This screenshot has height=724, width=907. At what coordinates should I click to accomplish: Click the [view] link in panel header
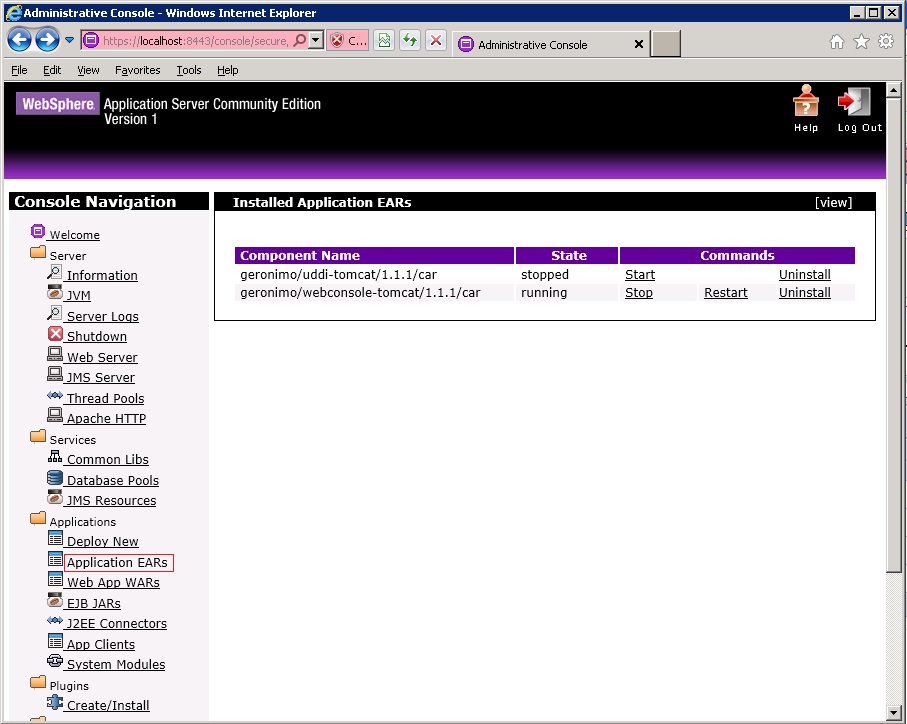pos(834,202)
